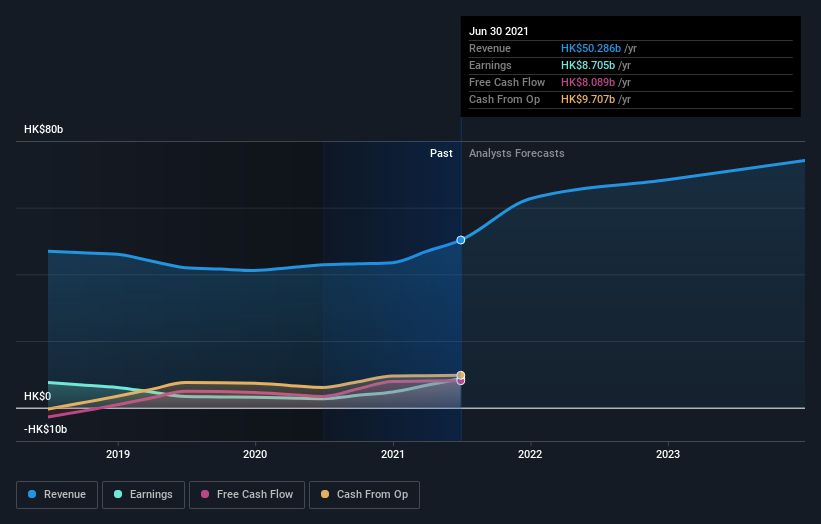821x524 pixels.
Task: Toggle the Earnings legend button
Action: pyautogui.click(x=143, y=495)
